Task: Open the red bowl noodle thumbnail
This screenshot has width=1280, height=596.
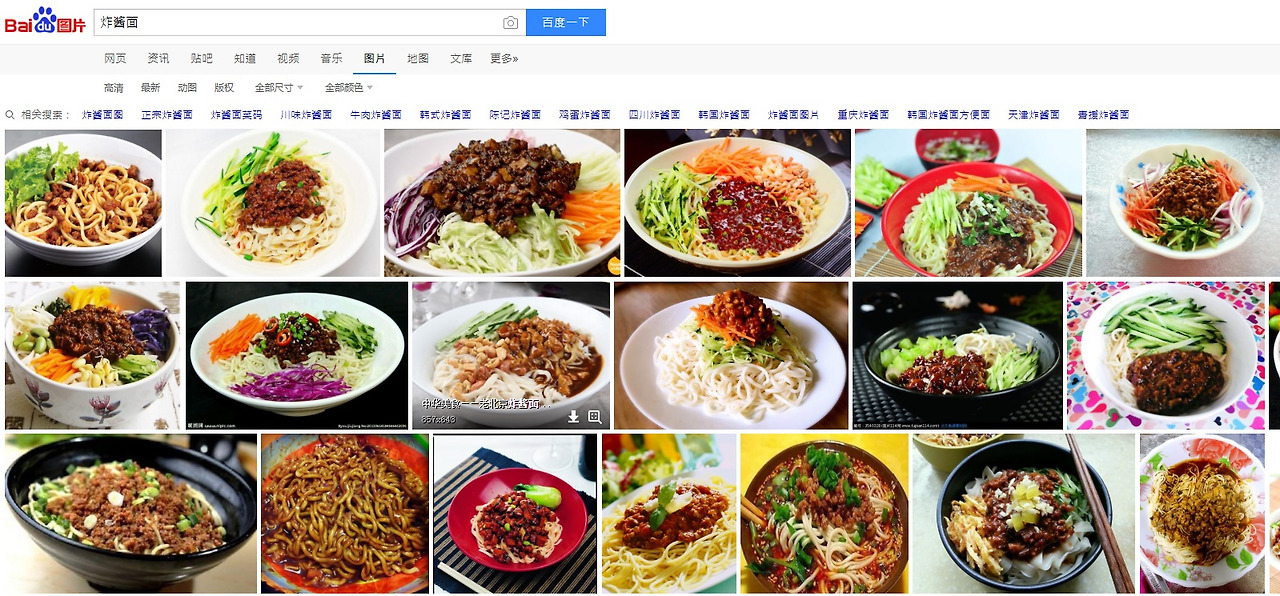Action: tap(969, 203)
